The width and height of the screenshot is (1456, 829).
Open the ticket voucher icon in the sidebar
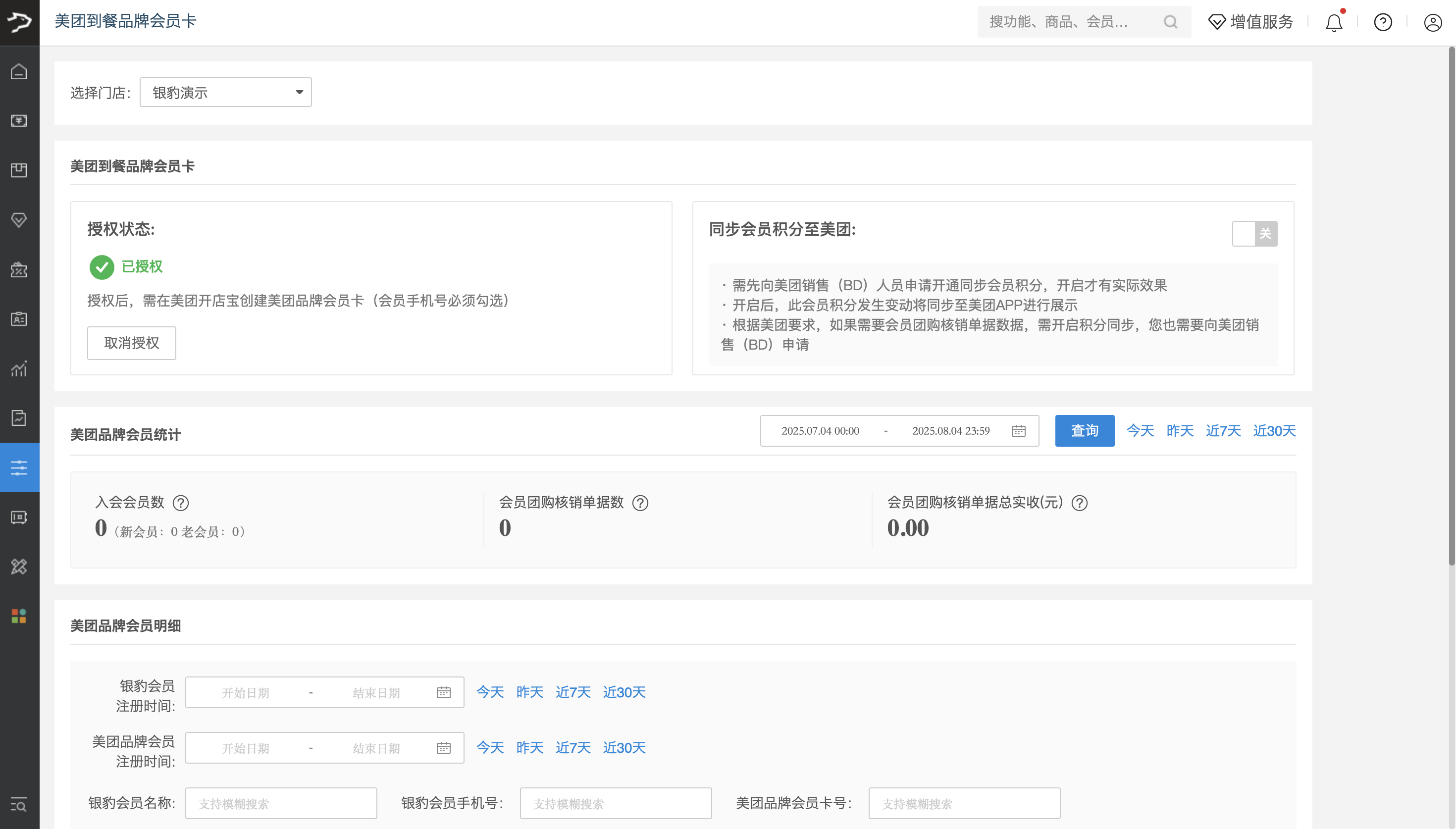[x=19, y=517]
